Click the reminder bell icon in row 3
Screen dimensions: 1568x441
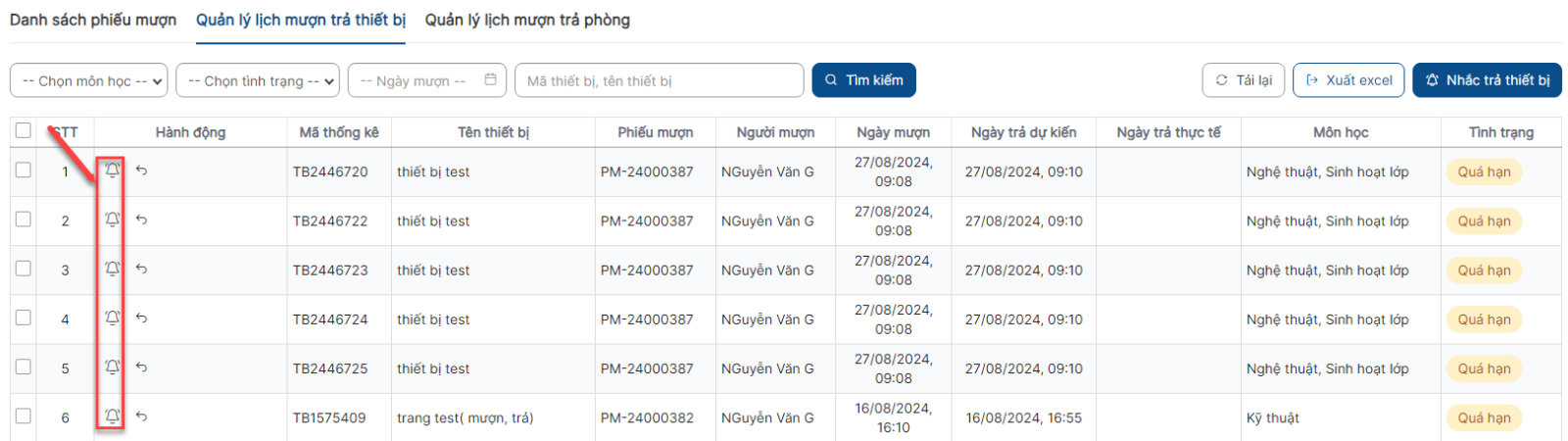click(113, 269)
